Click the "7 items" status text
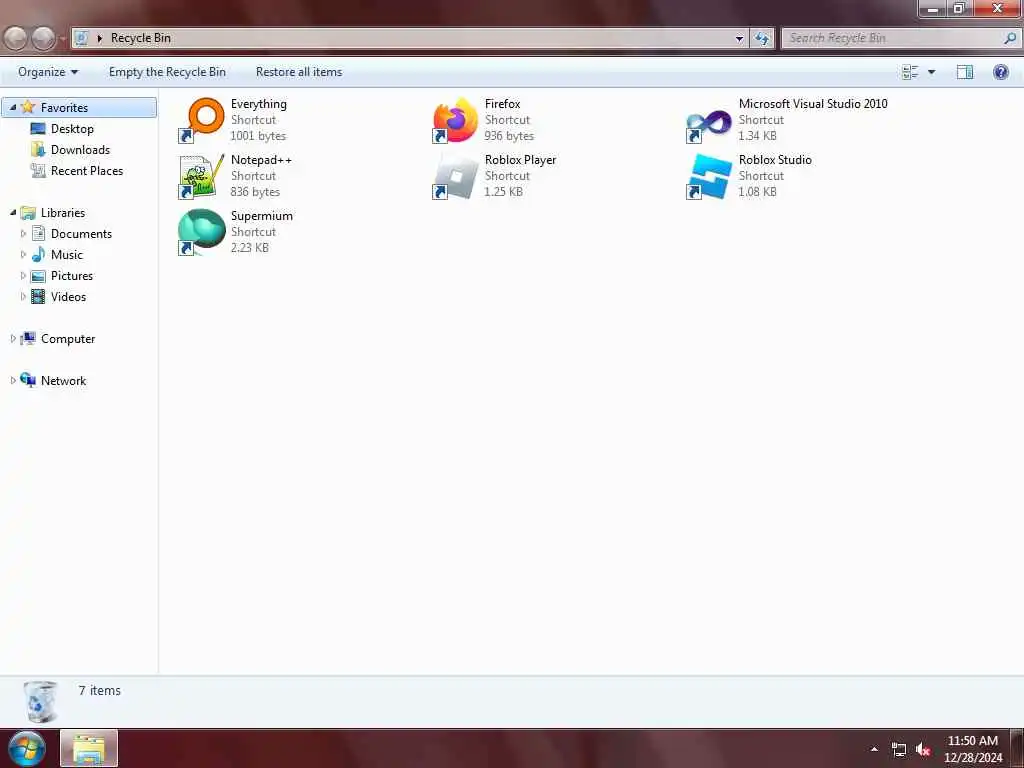Screen dimensions: 1024x768 [99, 690]
